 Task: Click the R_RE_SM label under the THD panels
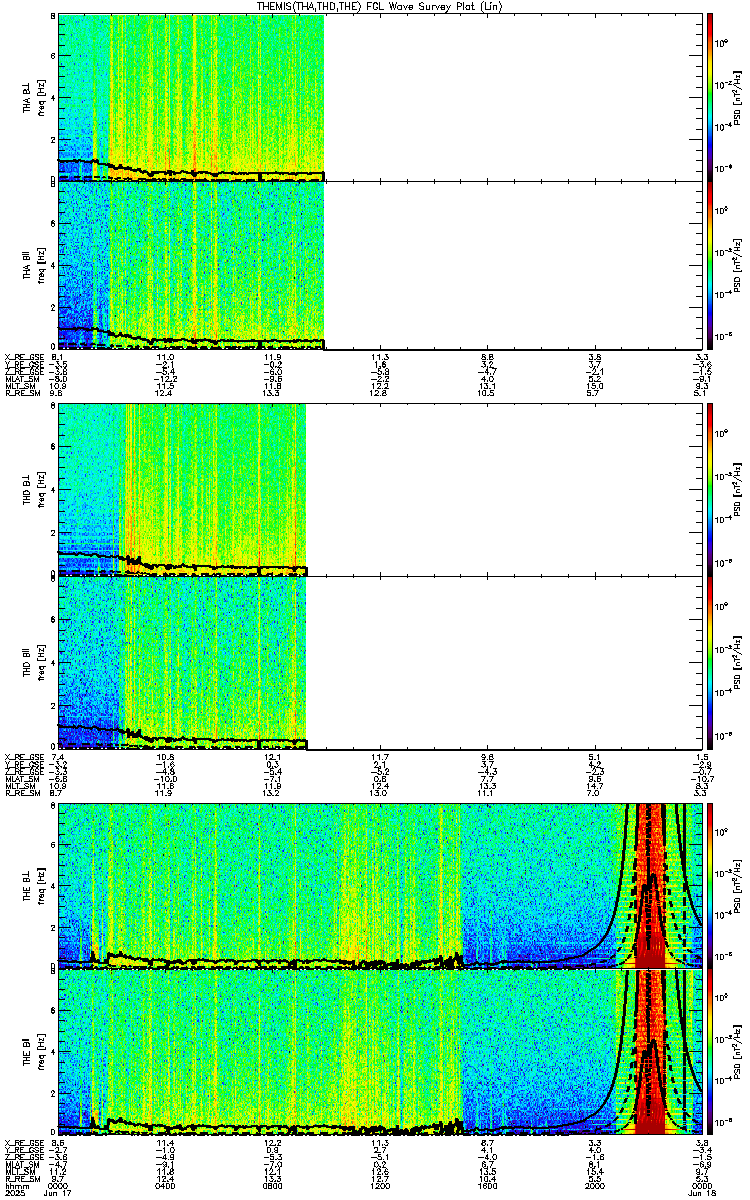[x=21, y=792]
